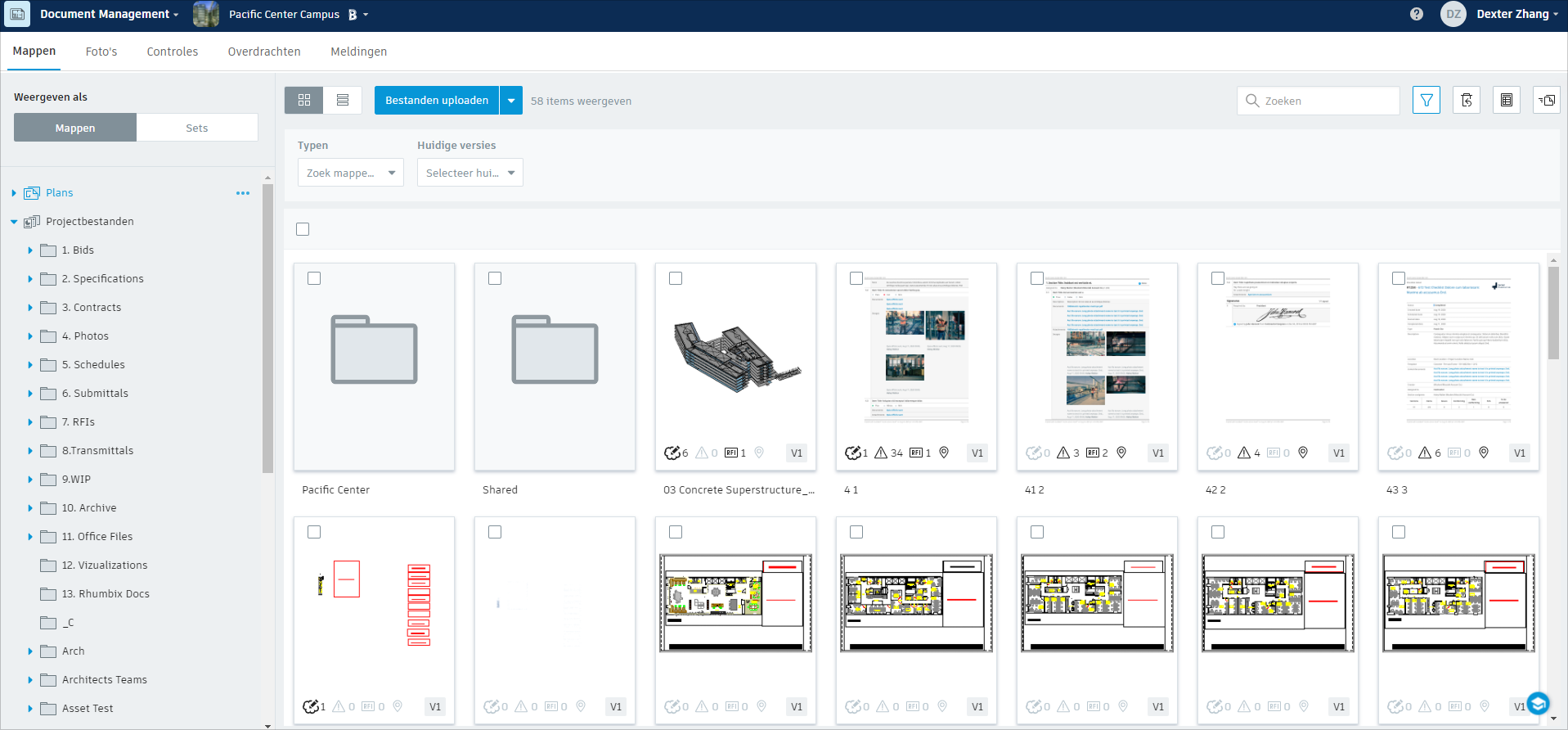Check the checkbox on card 41 1
Viewport: 1568px width, 730px height.
coord(856,278)
